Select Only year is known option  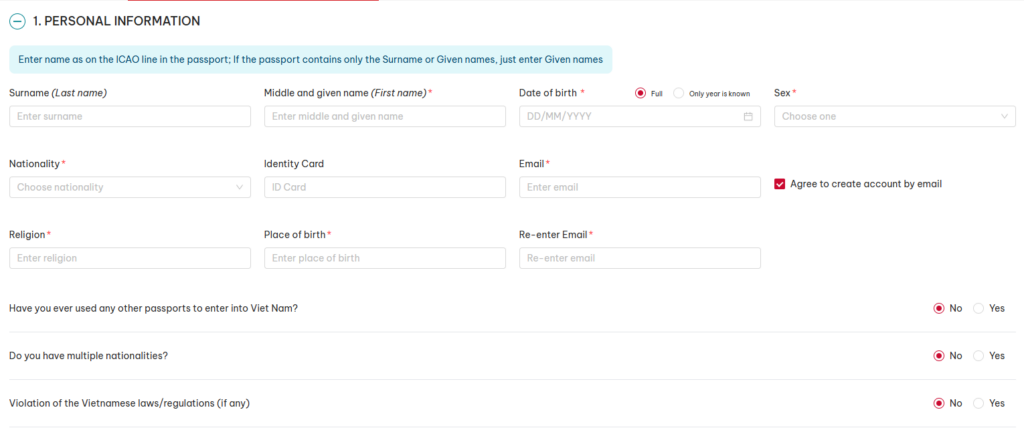(x=679, y=93)
